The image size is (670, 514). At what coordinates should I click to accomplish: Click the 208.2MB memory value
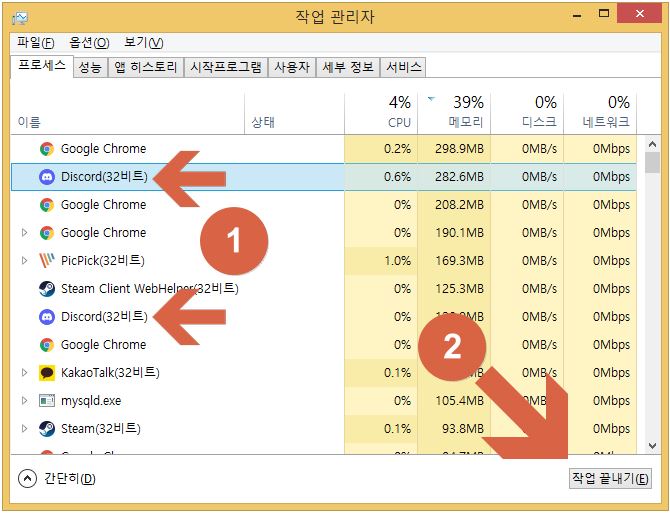pyautogui.click(x=459, y=205)
